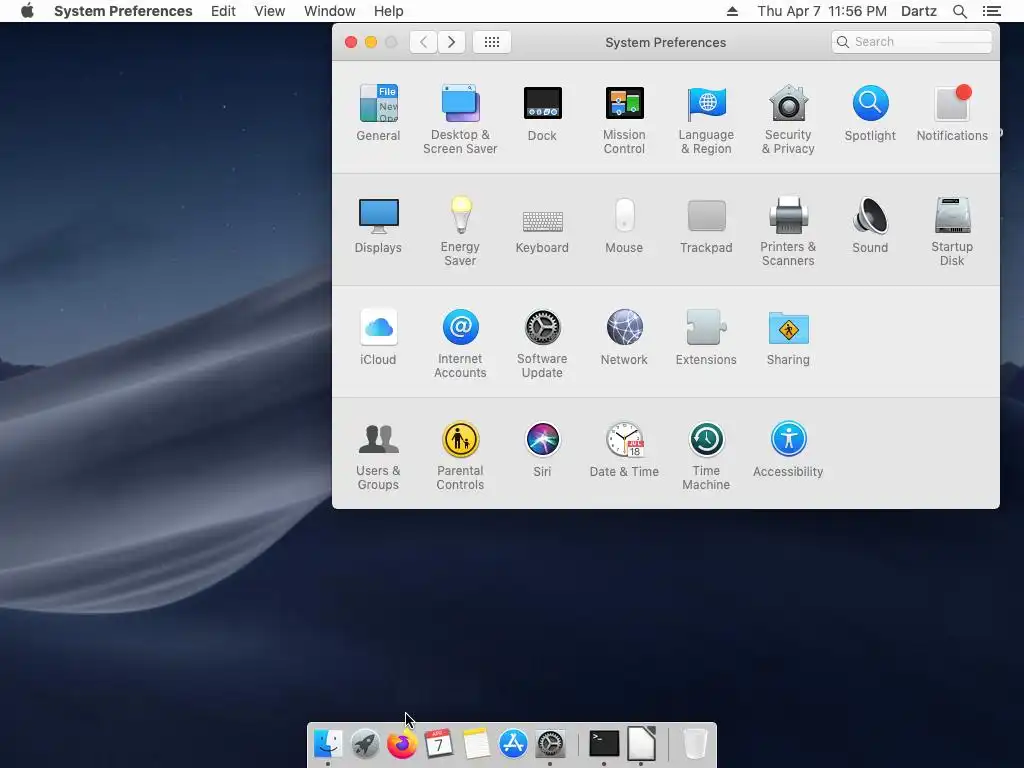
Task: Open the Window menu
Action: 330,11
